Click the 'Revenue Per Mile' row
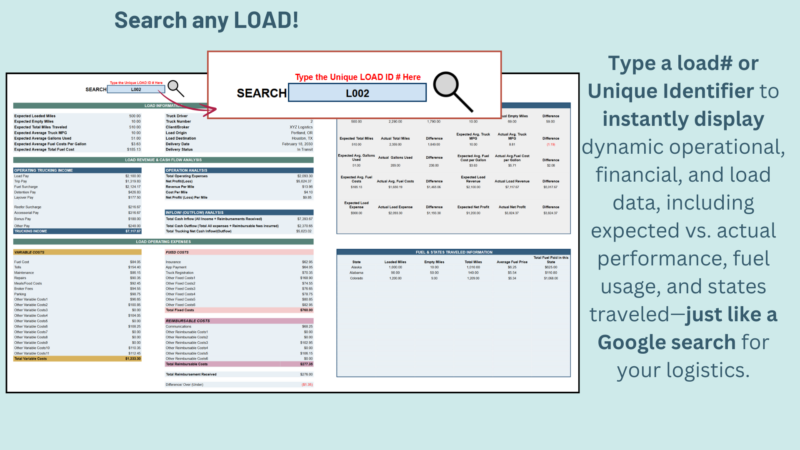This screenshot has height=450, width=800. pyautogui.click(x=239, y=187)
